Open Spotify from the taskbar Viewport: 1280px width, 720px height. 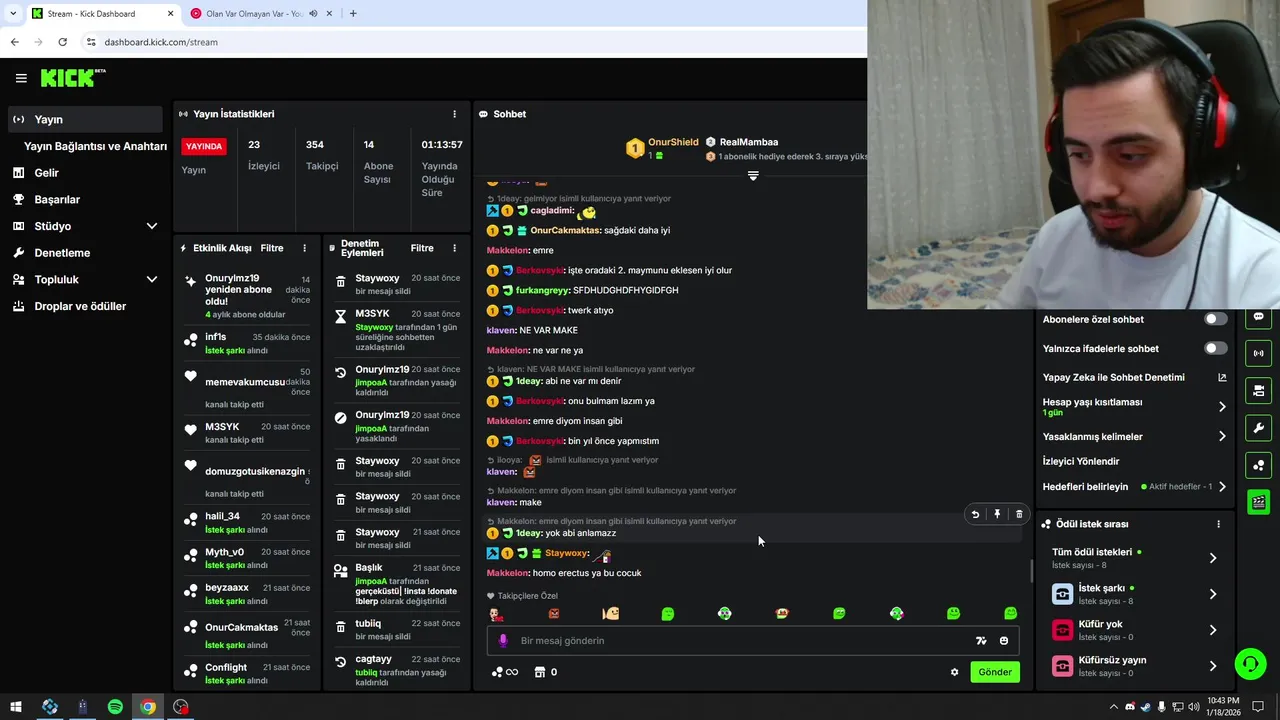tap(115, 707)
